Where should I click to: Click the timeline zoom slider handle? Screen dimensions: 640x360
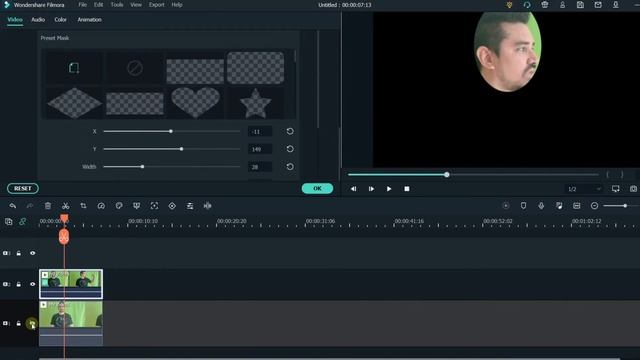tap(625, 206)
